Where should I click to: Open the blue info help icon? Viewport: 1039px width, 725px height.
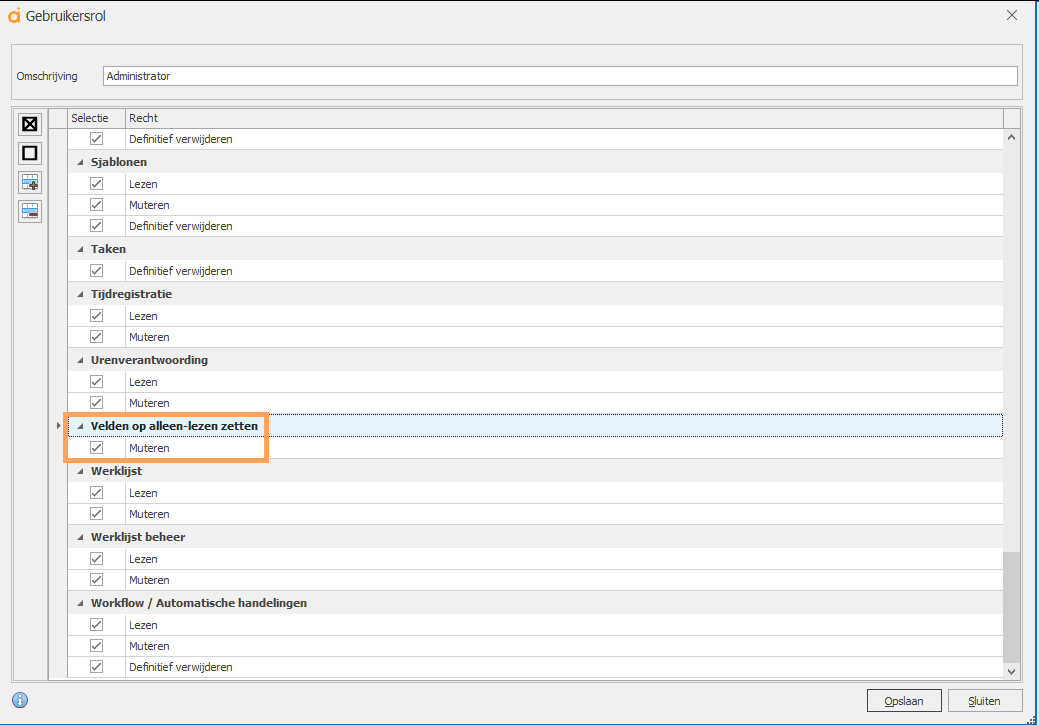[x=21, y=700]
